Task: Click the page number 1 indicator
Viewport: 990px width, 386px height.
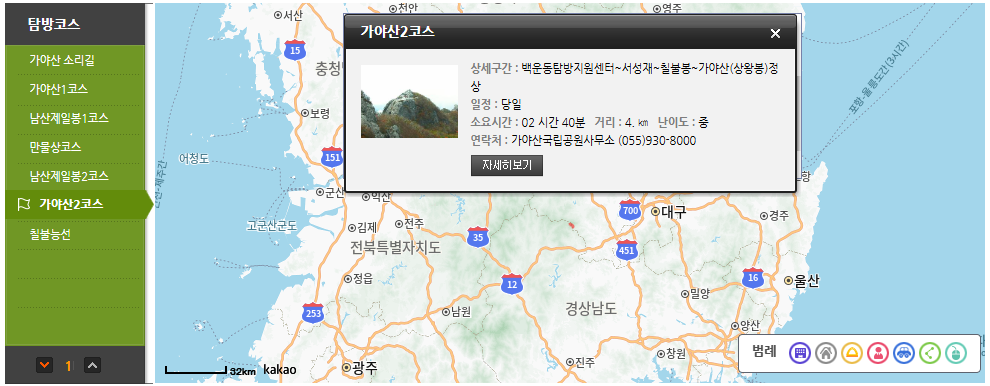Action: 68,365
